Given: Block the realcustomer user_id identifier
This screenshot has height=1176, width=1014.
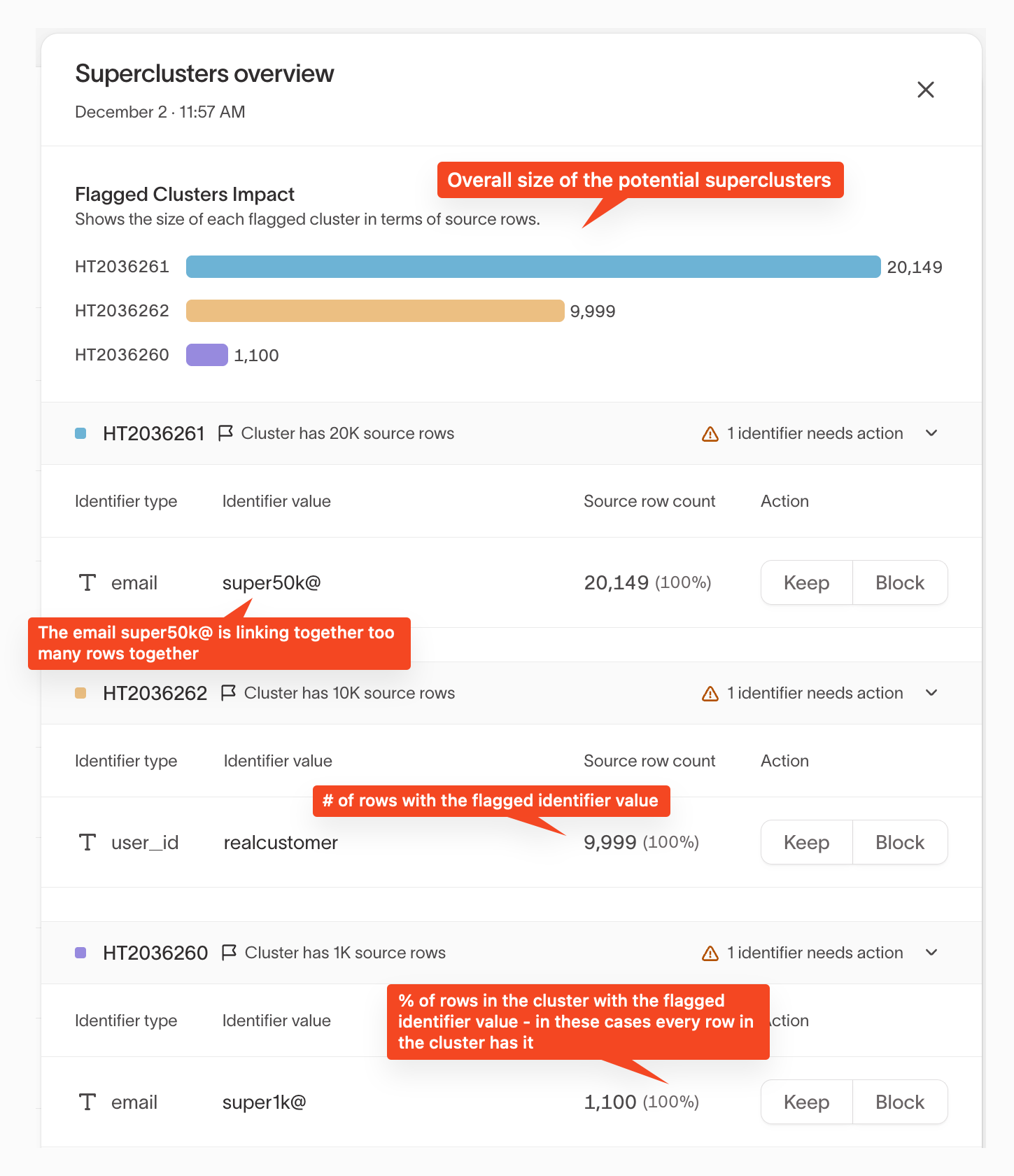Looking at the screenshot, I should click(900, 842).
